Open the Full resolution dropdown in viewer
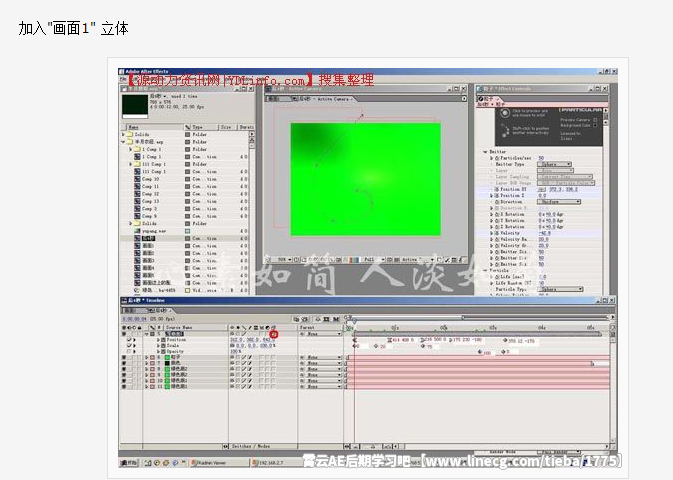This screenshot has width=673, height=480. coord(374,260)
